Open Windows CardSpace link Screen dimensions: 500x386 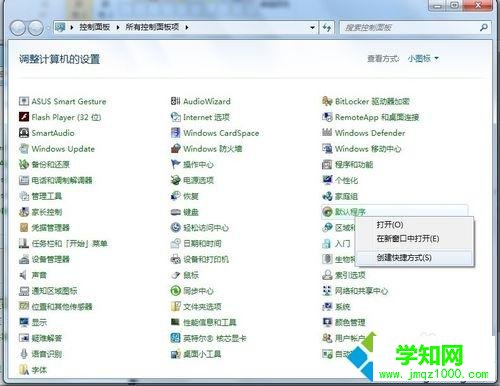point(221,133)
